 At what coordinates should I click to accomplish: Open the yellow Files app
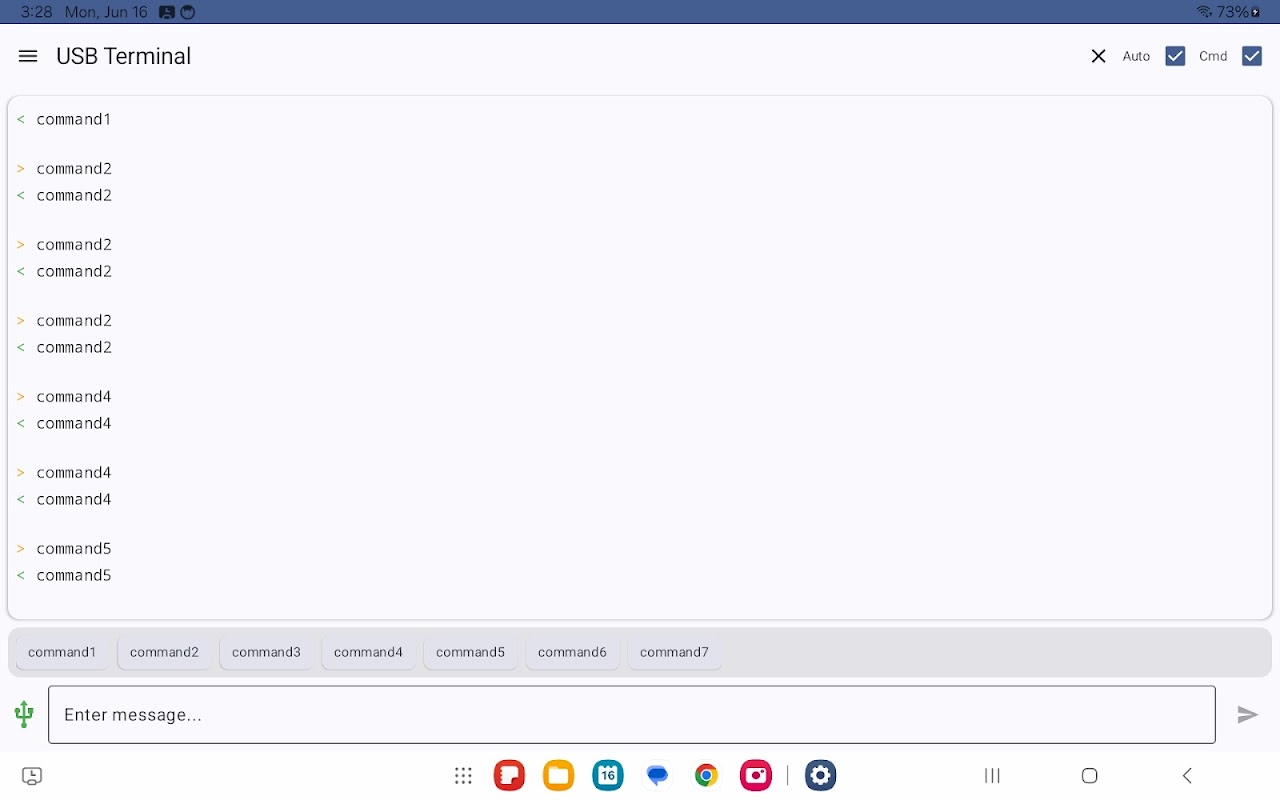click(558, 775)
